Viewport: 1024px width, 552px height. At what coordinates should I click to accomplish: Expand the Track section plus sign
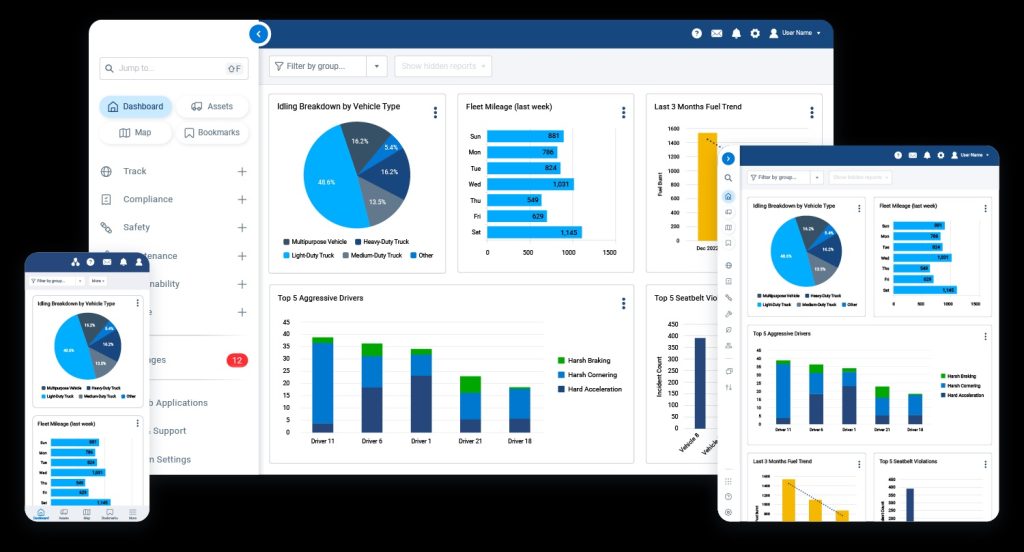pos(241,171)
